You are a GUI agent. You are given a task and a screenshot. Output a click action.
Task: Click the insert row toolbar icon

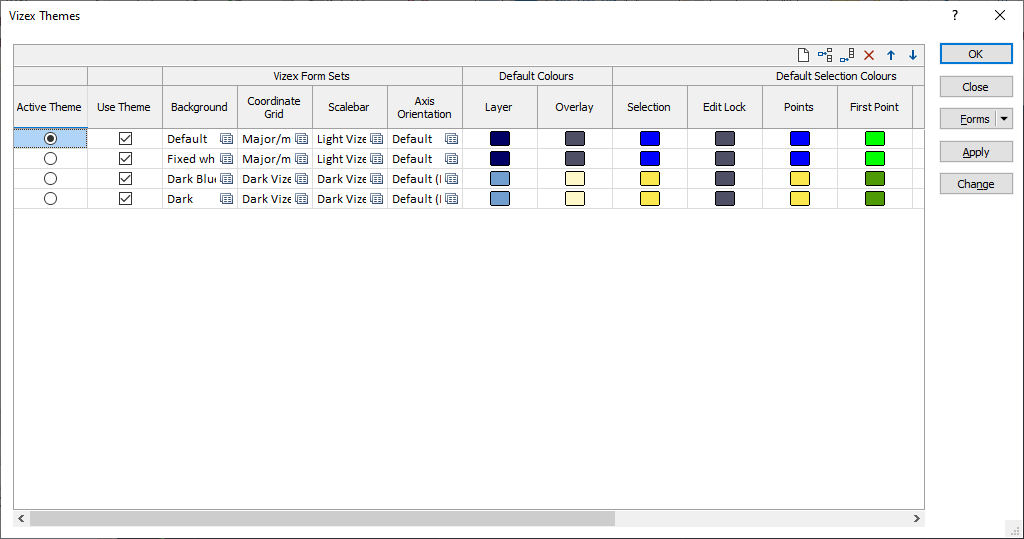(825, 56)
